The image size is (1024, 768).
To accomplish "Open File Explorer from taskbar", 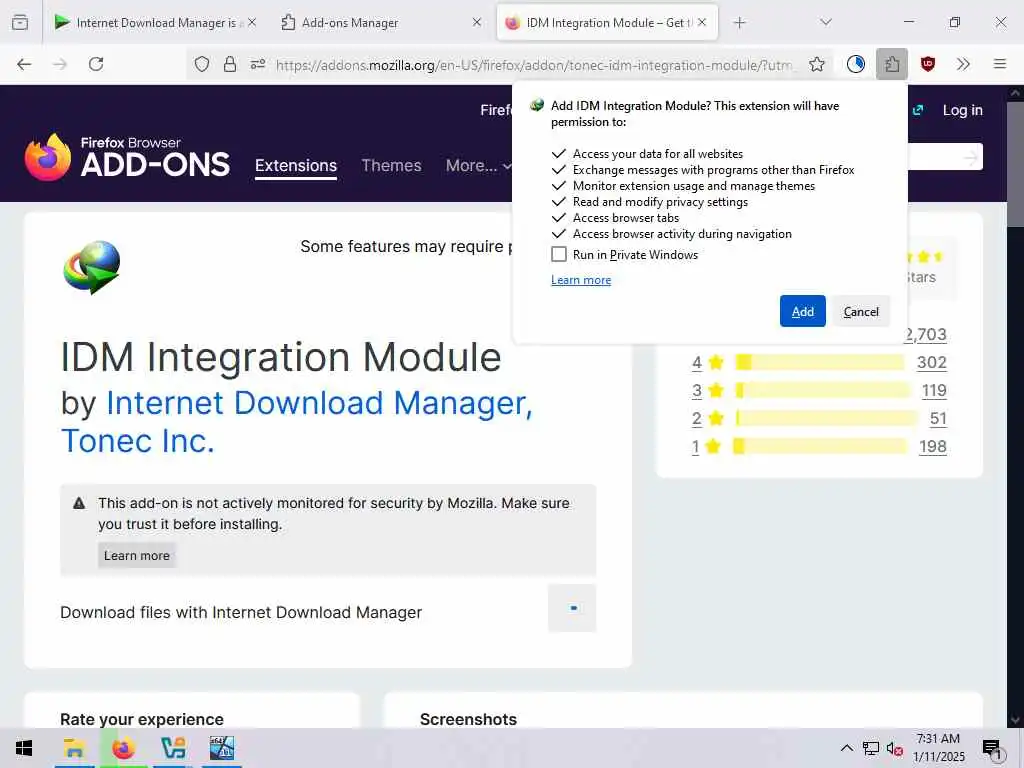I will pyautogui.click(x=74, y=748).
